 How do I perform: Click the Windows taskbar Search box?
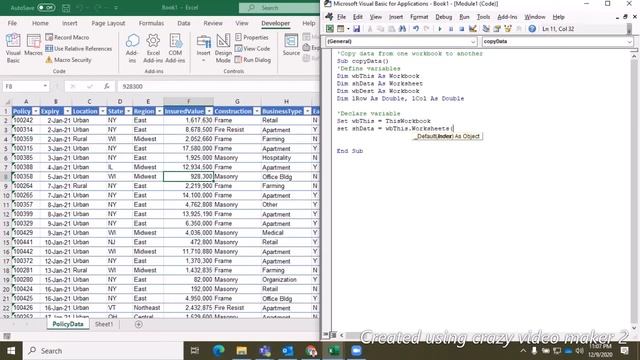(x=102, y=351)
